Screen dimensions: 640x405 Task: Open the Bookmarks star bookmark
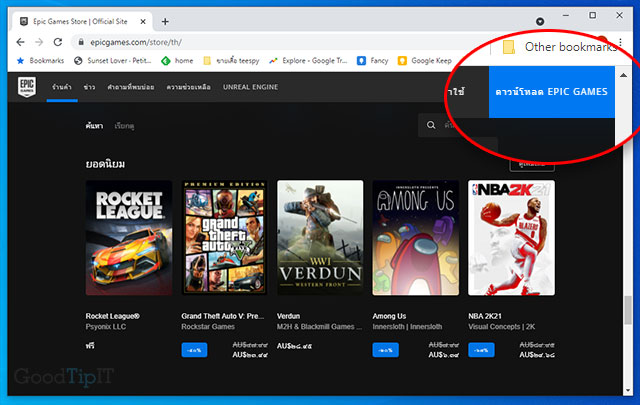(x=40, y=60)
